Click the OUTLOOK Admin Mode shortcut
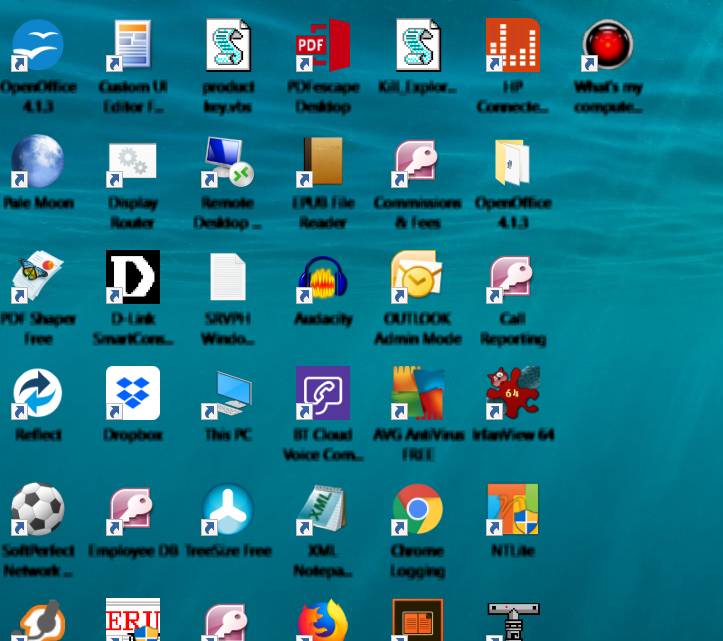The height and width of the screenshot is (641, 723). pos(418,278)
